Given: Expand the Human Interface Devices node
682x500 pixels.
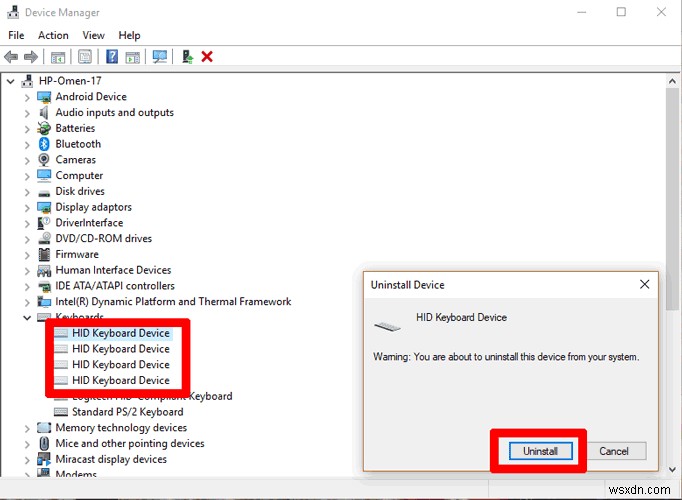Looking at the screenshot, I should pyautogui.click(x=27, y=271).
